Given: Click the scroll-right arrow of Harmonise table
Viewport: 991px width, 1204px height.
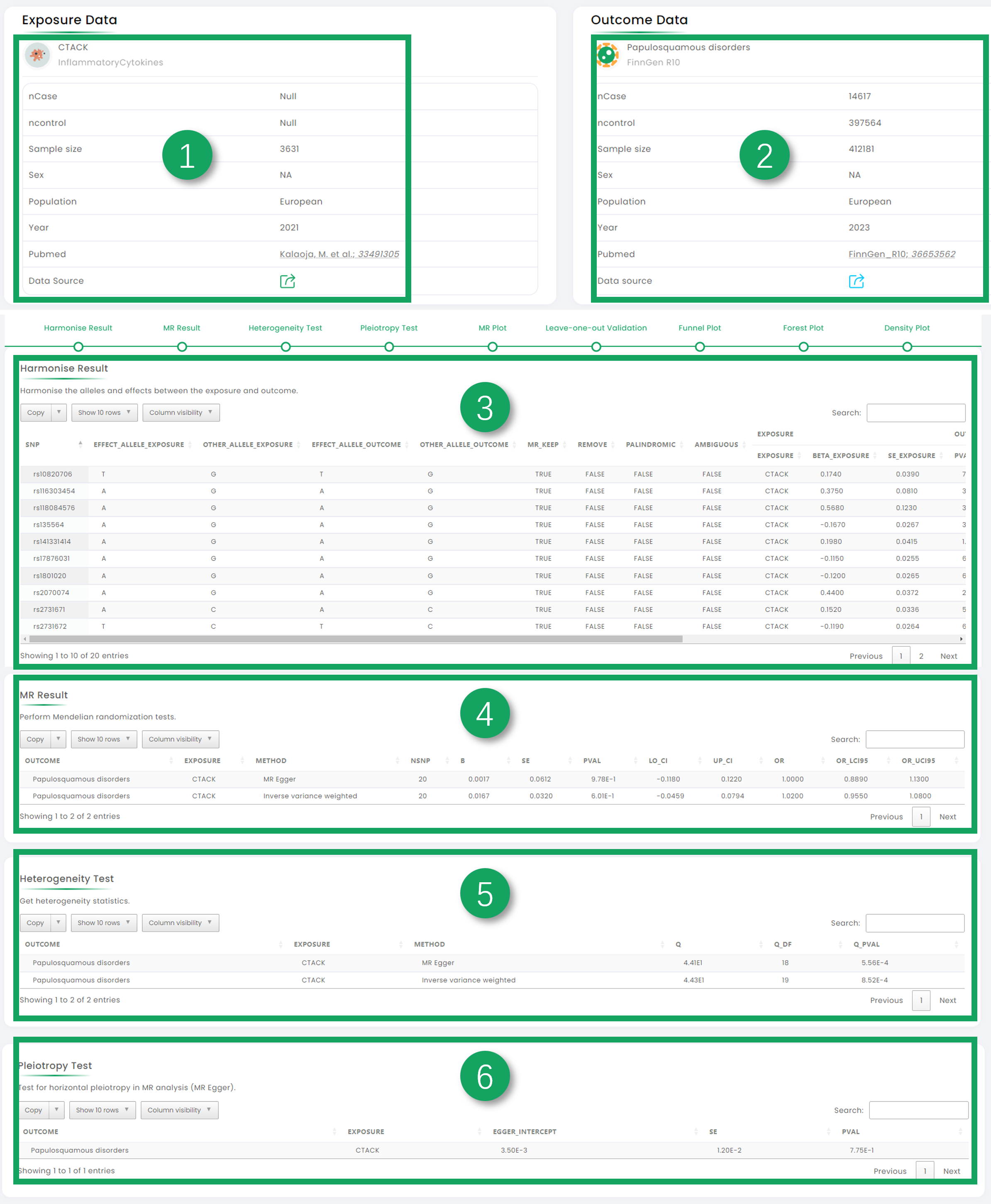Looking at the screenshot, I should [961, 639].
